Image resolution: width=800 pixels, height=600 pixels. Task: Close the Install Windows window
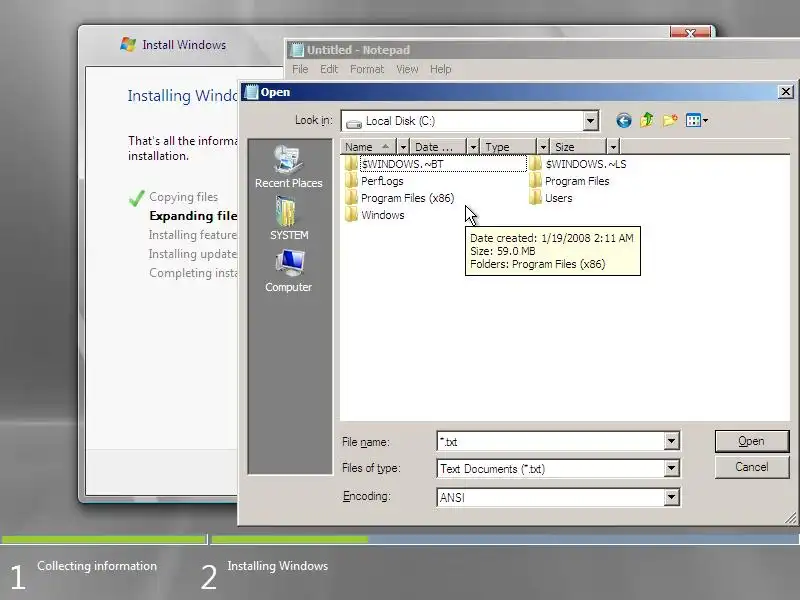690,33
